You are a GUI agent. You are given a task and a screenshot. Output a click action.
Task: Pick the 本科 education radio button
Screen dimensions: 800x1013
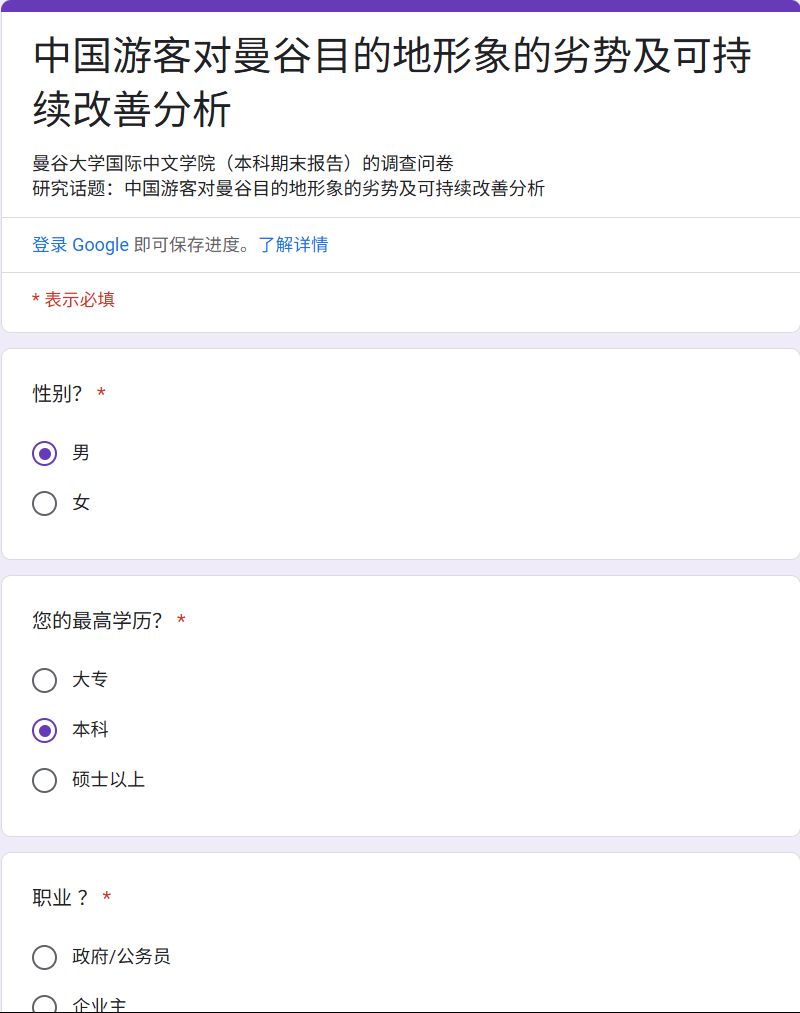[44, 730]
